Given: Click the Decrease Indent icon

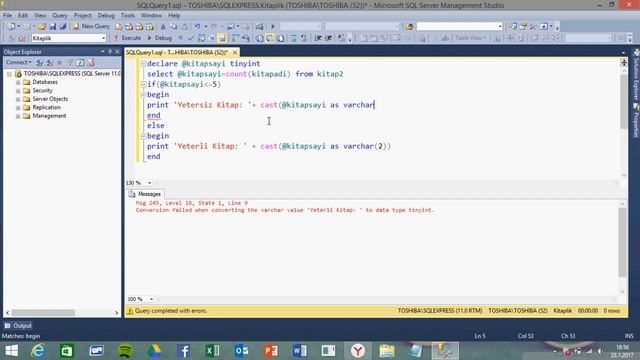Looking at the screenshot, I should click(318, 38).
